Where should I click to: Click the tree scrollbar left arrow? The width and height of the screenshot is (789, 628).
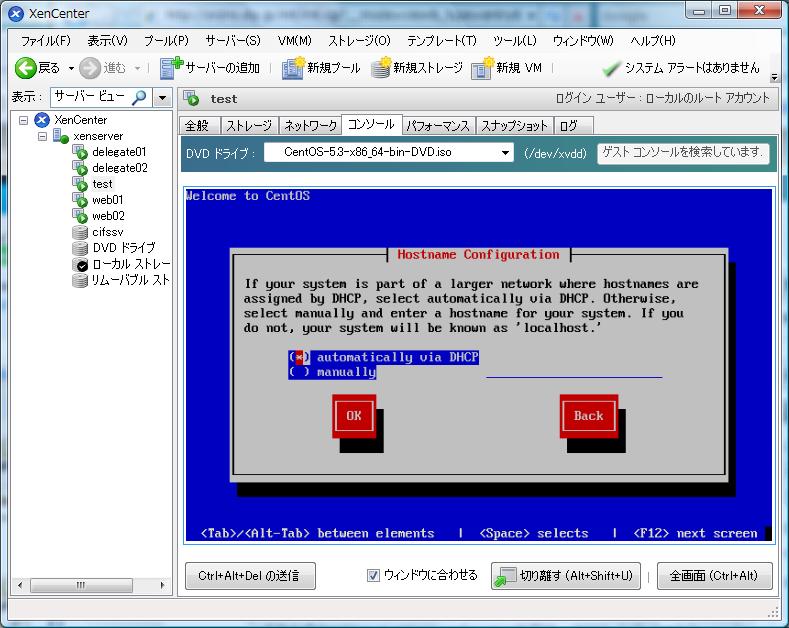20,585
